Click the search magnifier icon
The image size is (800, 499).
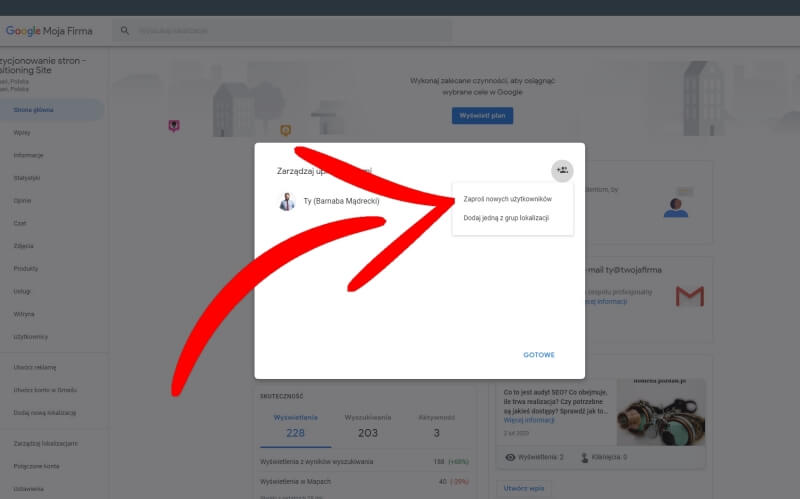(124, 31)
